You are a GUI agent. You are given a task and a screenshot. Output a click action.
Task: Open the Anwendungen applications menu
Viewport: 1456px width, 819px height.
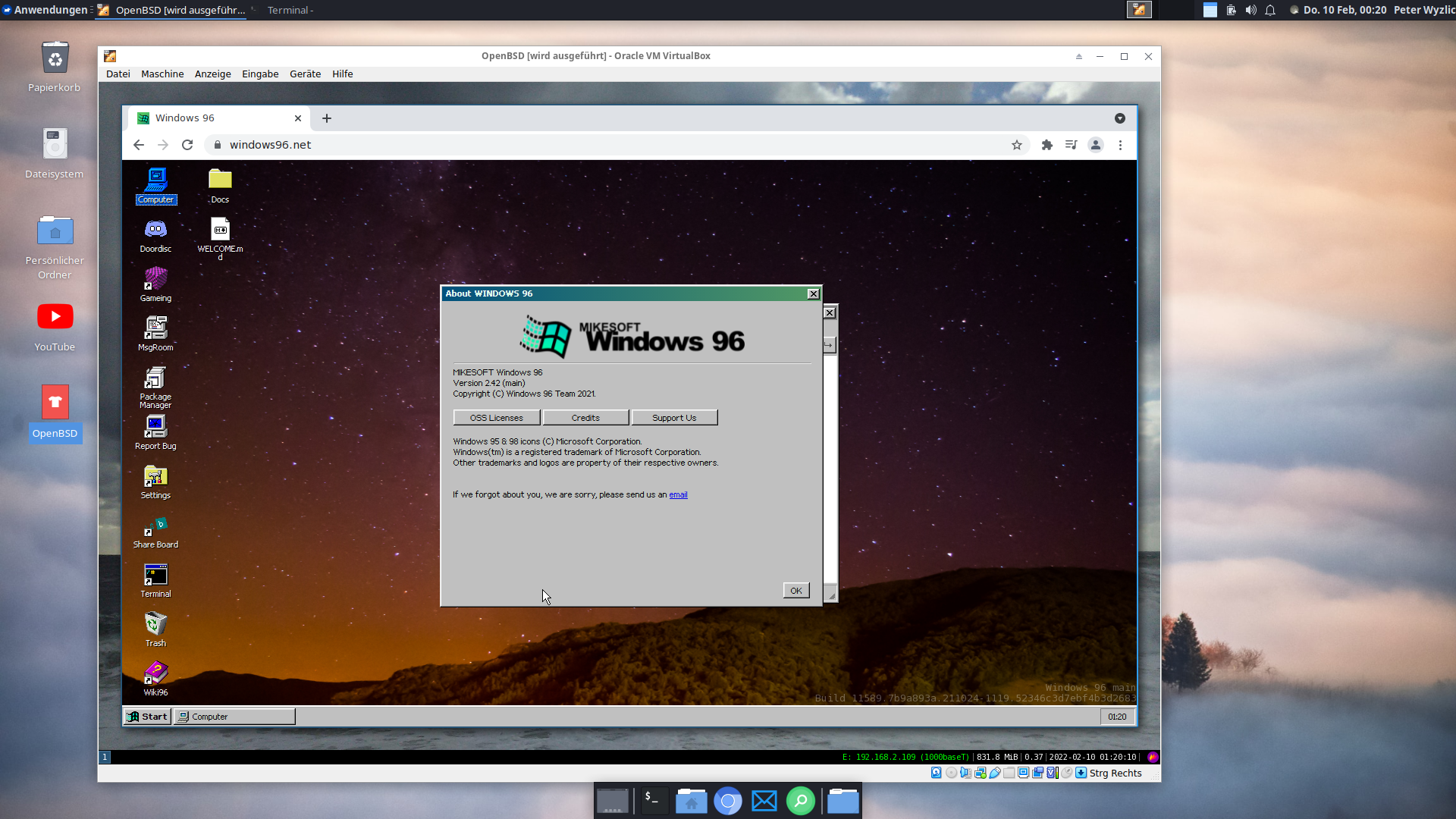pos(45,10)
